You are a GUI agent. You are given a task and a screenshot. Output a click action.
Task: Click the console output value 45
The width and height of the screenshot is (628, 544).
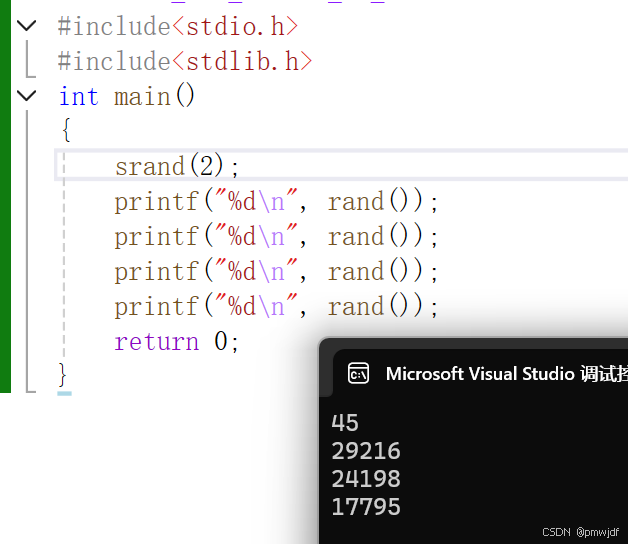tap(345, 423)
